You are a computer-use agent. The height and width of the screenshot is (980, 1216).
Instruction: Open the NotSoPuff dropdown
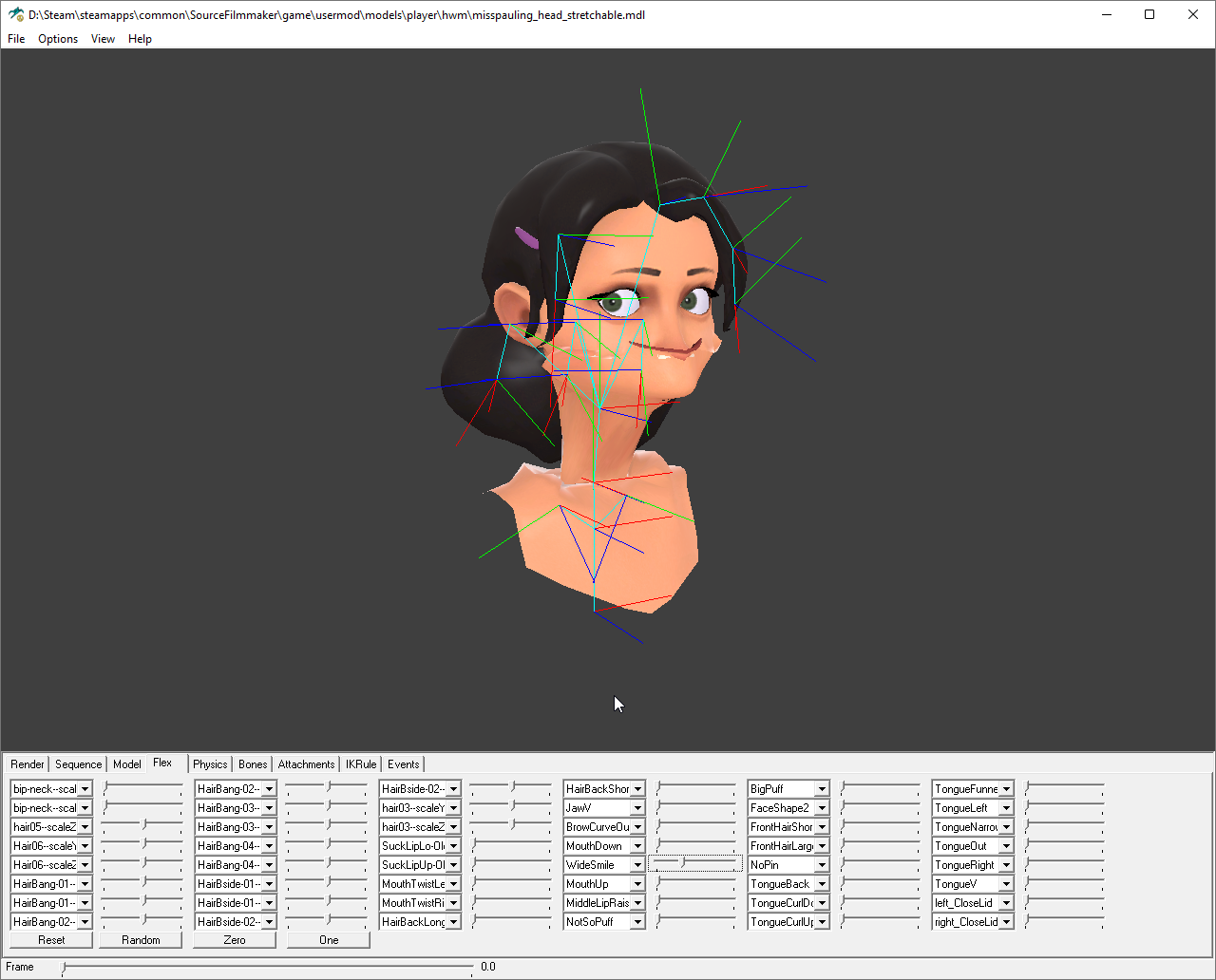pos(637,922)
